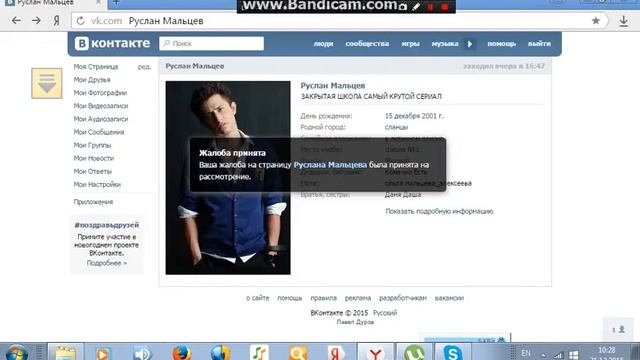
Task: Follow the 'Подробнее »' link
Action: 107,263
